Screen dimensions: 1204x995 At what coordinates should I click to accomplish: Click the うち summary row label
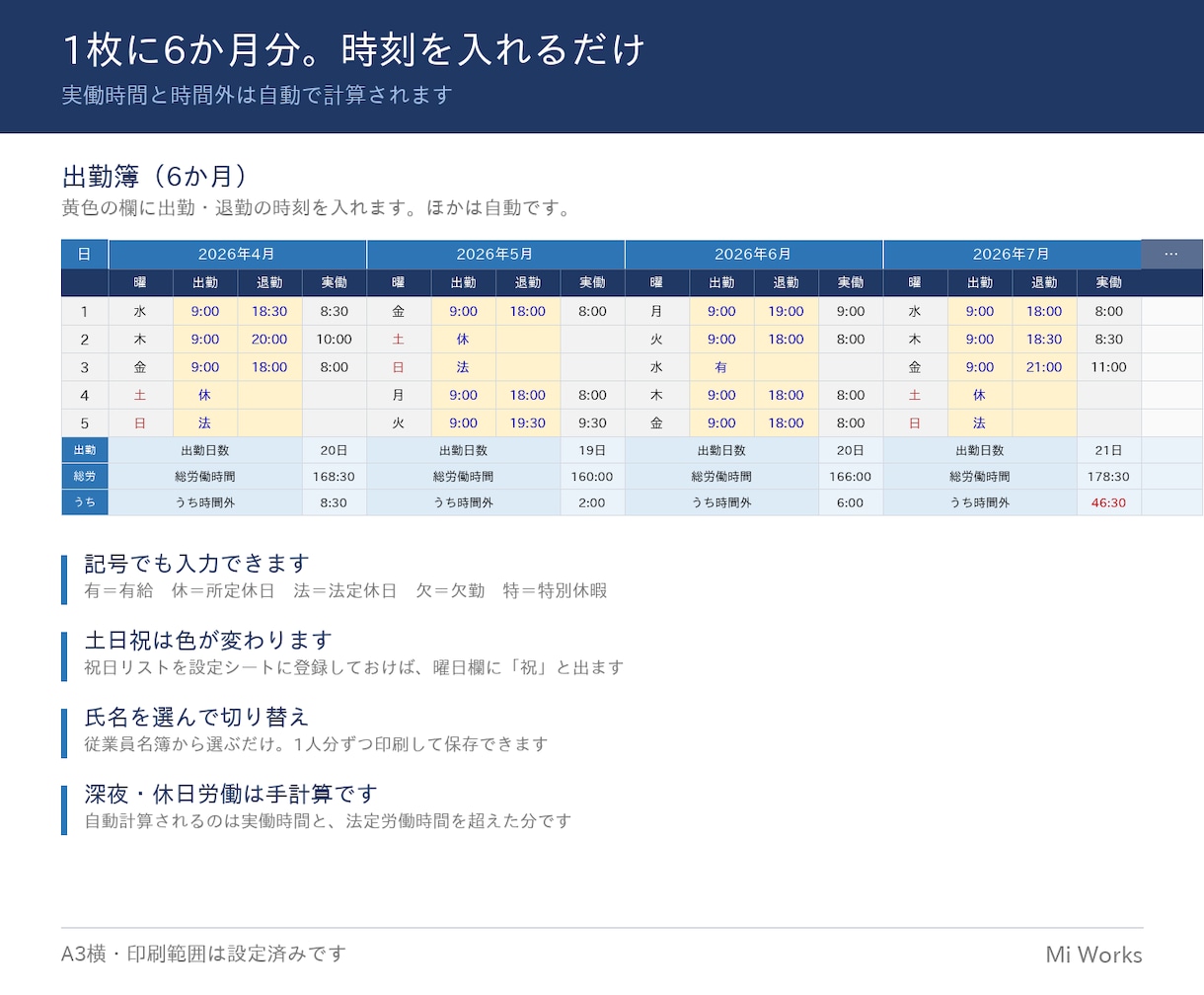pos(85,502)
